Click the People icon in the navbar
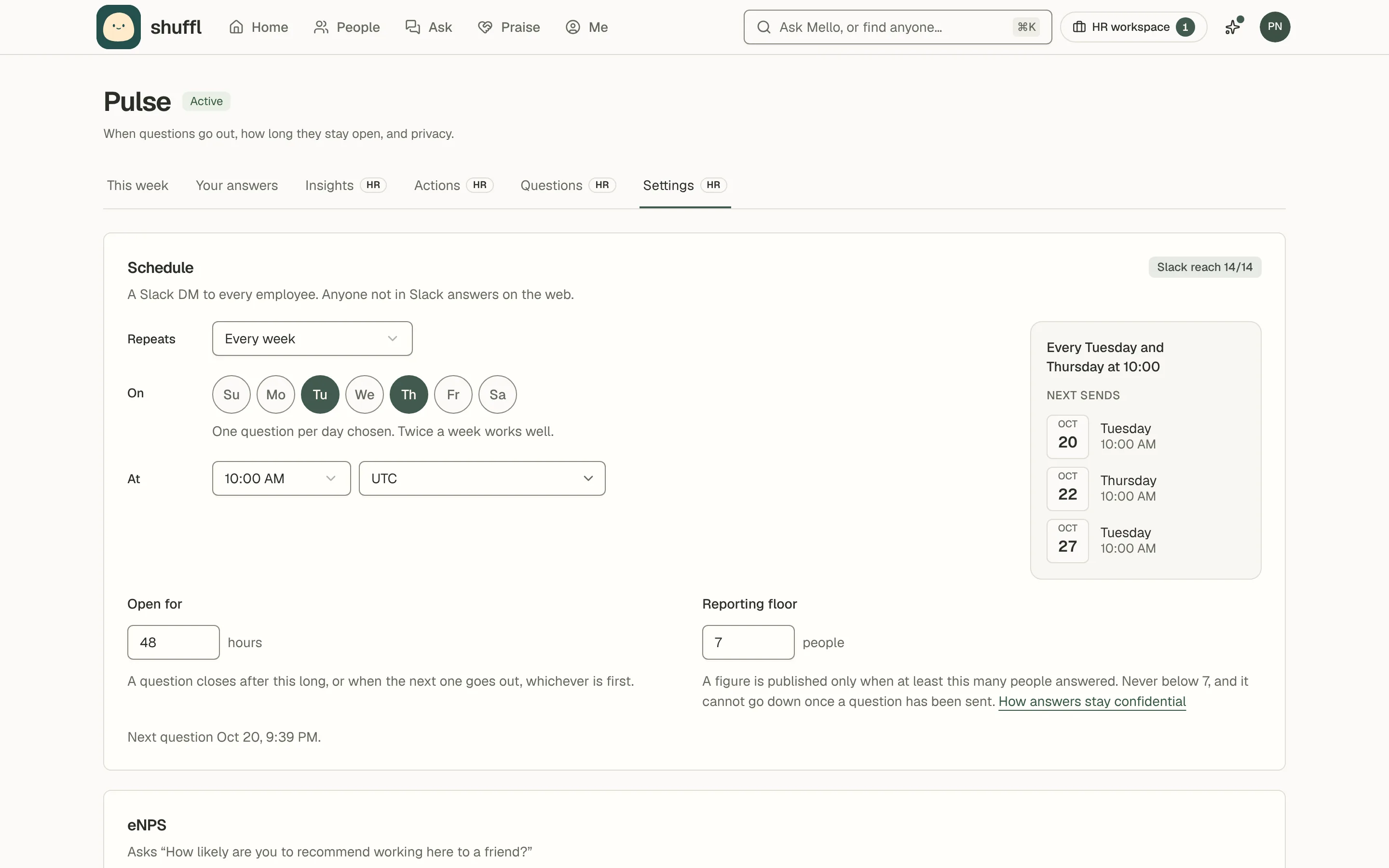 point(321,27)
